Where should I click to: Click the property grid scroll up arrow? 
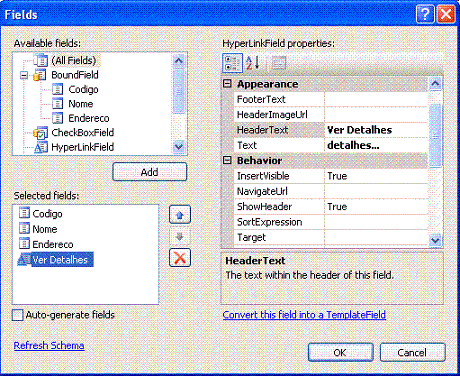pos(435,84)
